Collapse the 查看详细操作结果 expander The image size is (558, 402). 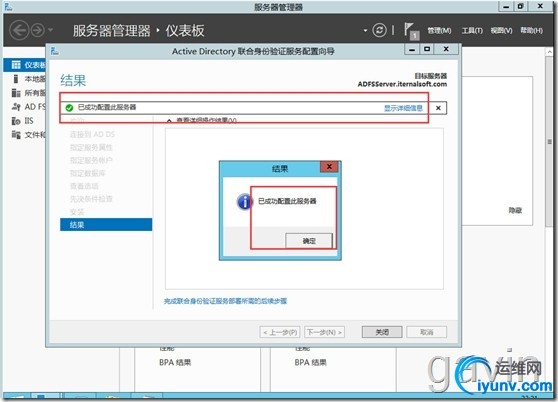[x=169, y=121]
